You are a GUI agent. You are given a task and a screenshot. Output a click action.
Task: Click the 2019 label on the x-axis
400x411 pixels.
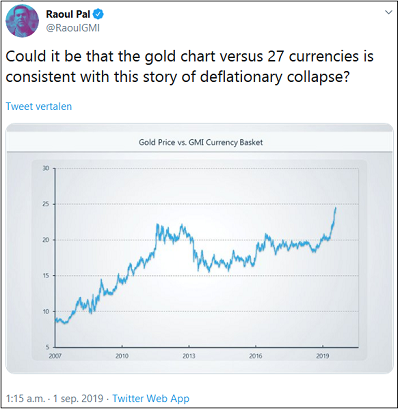(322, 356)
